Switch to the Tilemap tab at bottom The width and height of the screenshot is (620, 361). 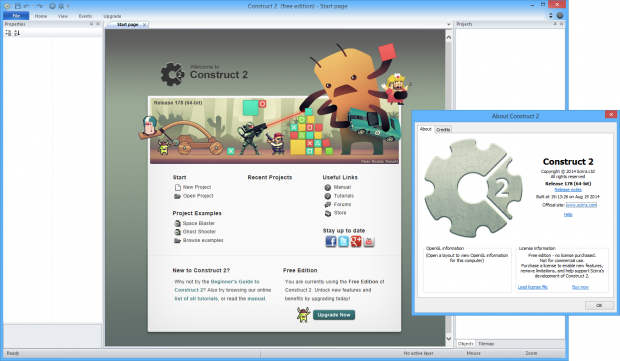(x=486, y=344)
